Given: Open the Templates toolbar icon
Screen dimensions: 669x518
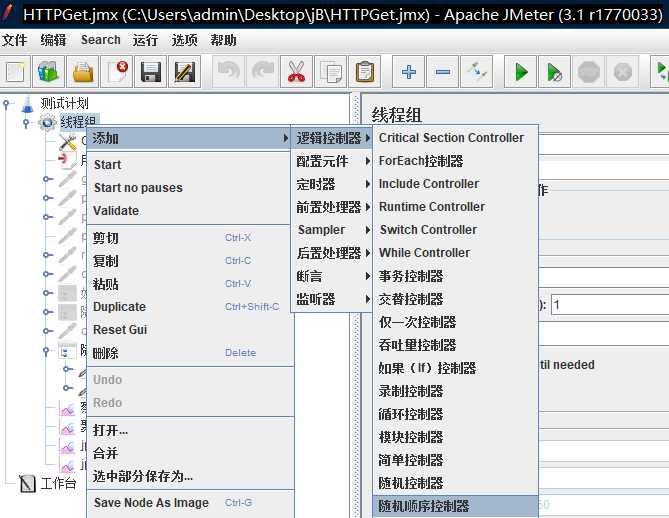Looking at the screenshot, I should pyautogui.click(x=49, y=72).
